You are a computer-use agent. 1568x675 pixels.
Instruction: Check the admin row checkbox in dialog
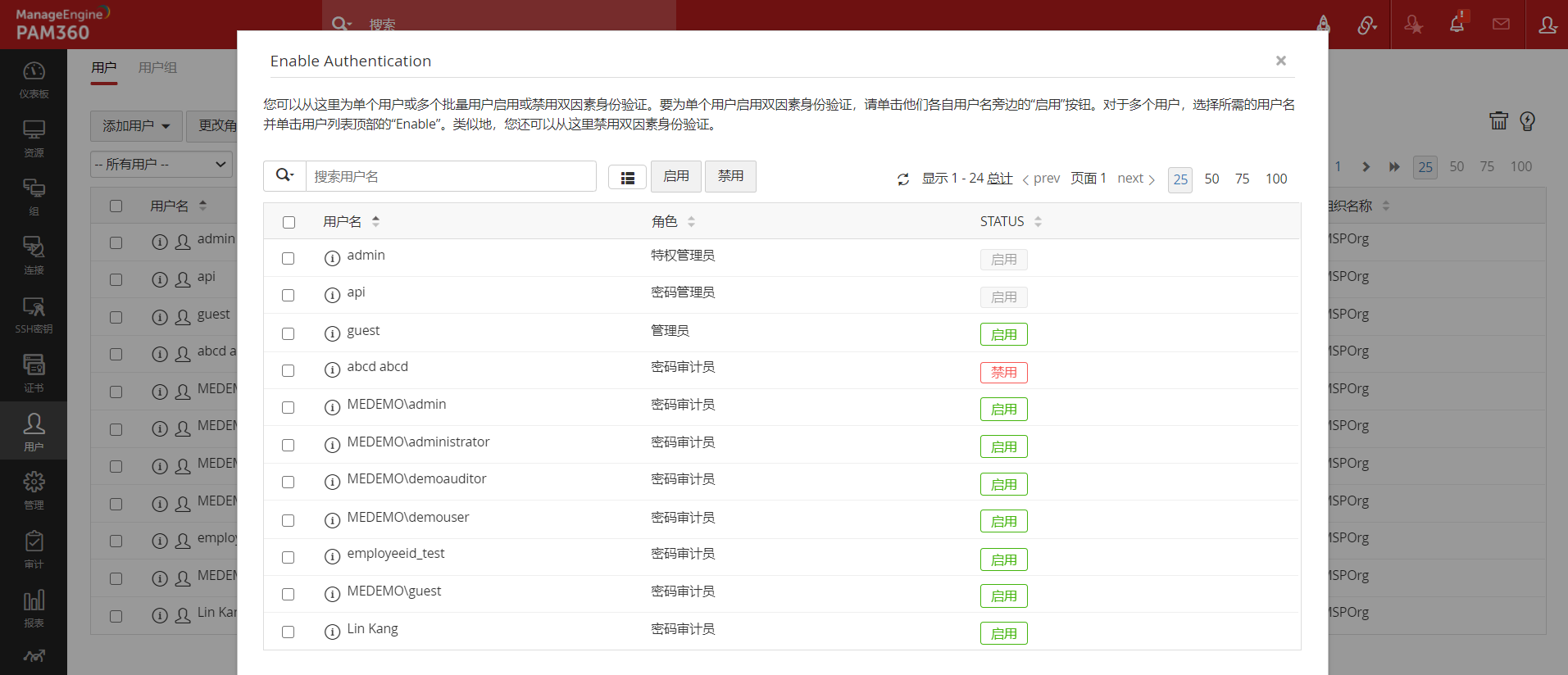coord(289,258)
